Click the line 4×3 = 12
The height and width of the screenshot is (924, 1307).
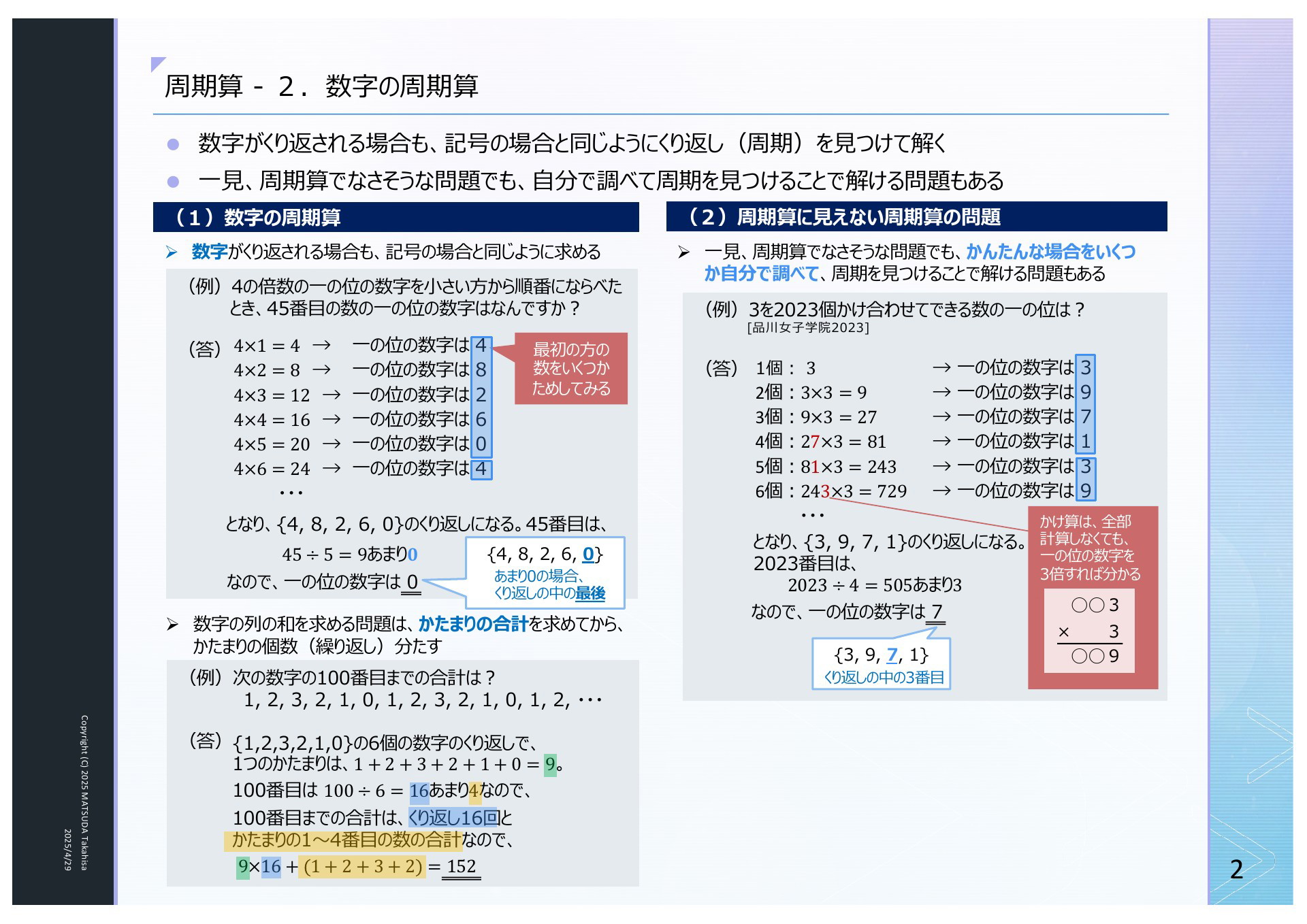[272, 395]
